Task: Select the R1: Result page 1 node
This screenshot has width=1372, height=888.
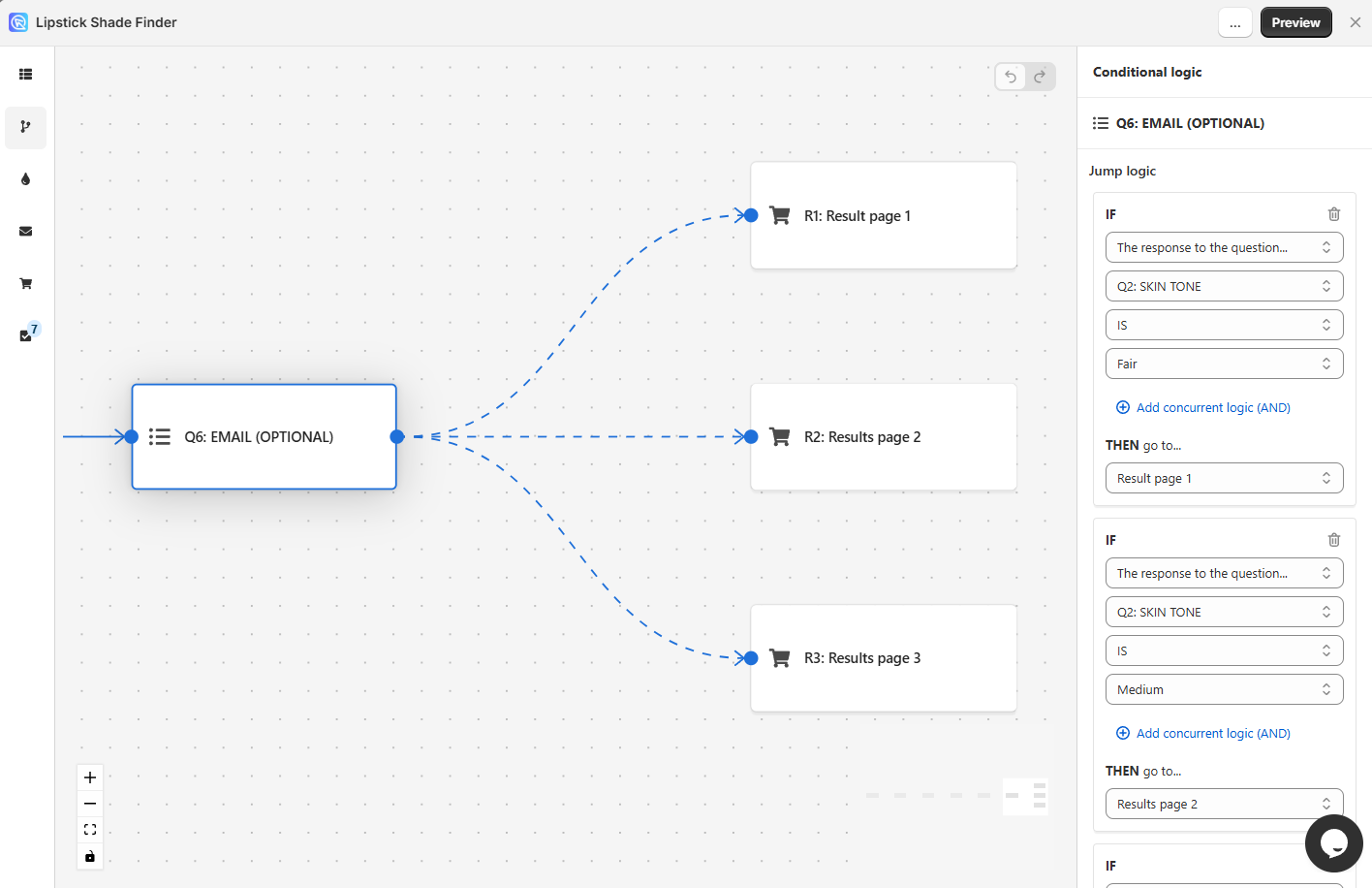Action: (x=884, y=215)
